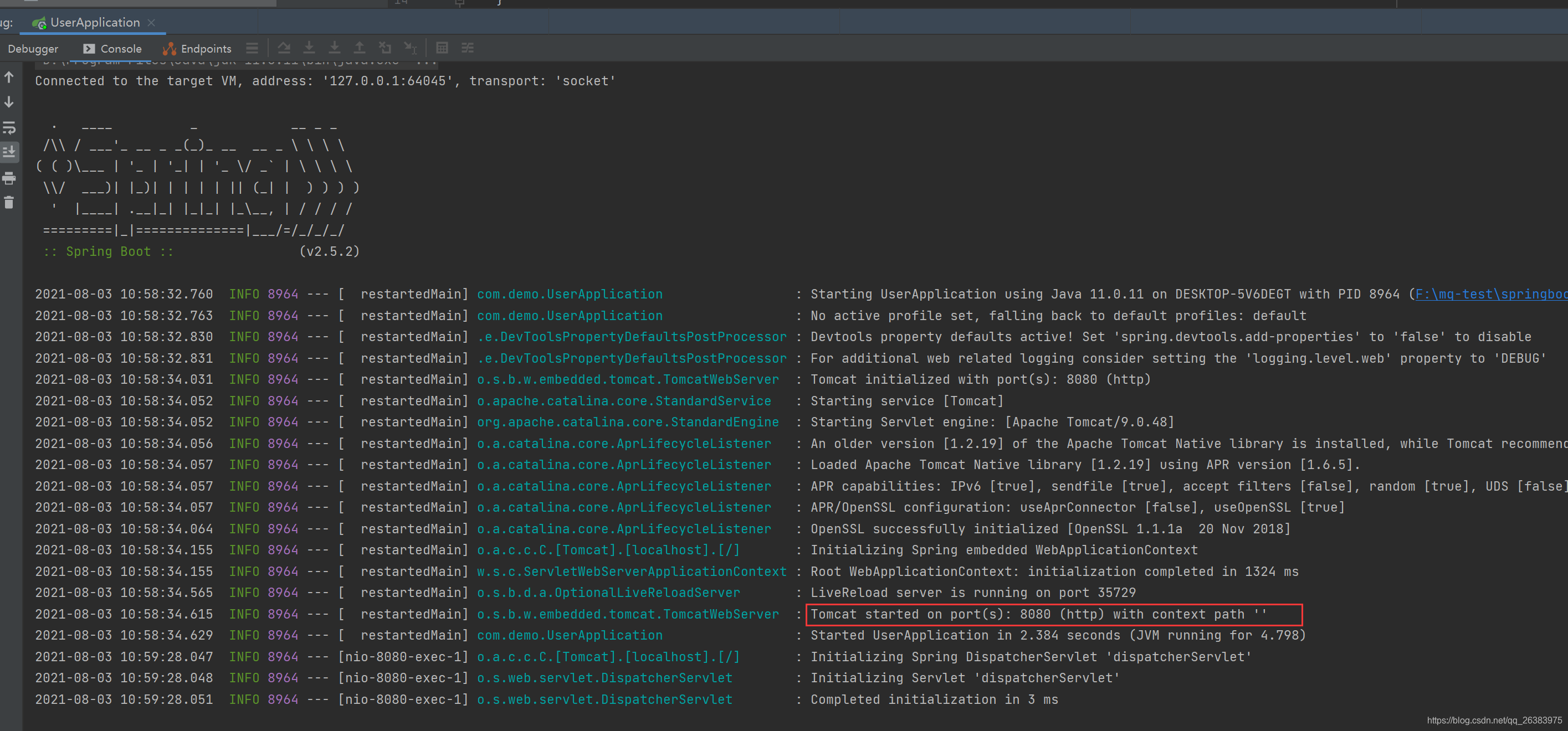
Task: Click 'APR/OpenSSL configuration' log message
Action: [1078, 507]
